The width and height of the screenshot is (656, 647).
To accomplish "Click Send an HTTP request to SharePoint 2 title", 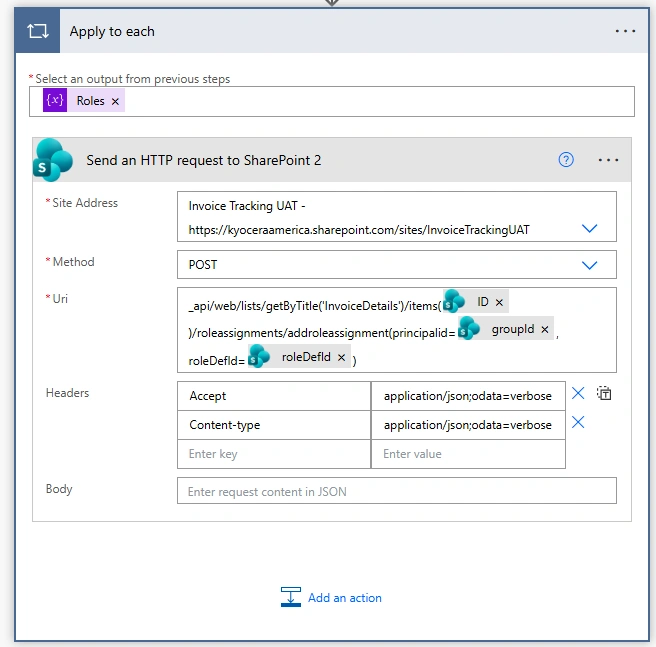I will click(204, 160).
